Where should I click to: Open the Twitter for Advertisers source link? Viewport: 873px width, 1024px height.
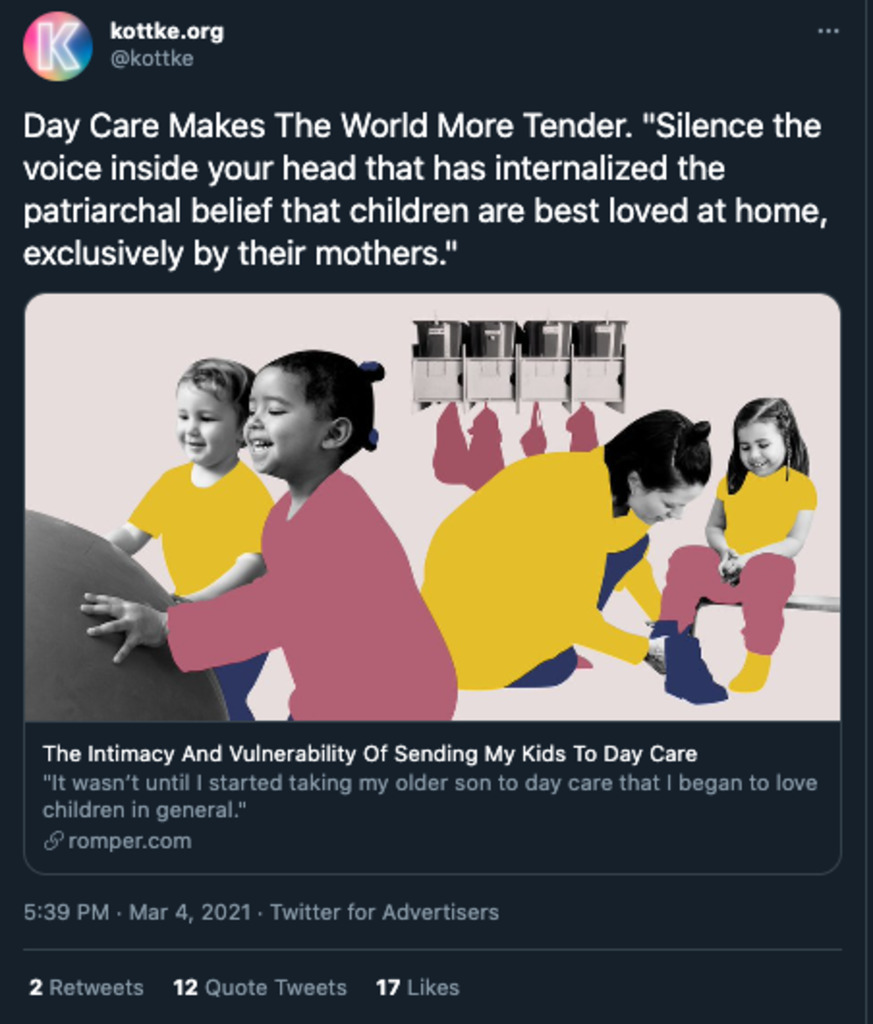coord(384,912)
